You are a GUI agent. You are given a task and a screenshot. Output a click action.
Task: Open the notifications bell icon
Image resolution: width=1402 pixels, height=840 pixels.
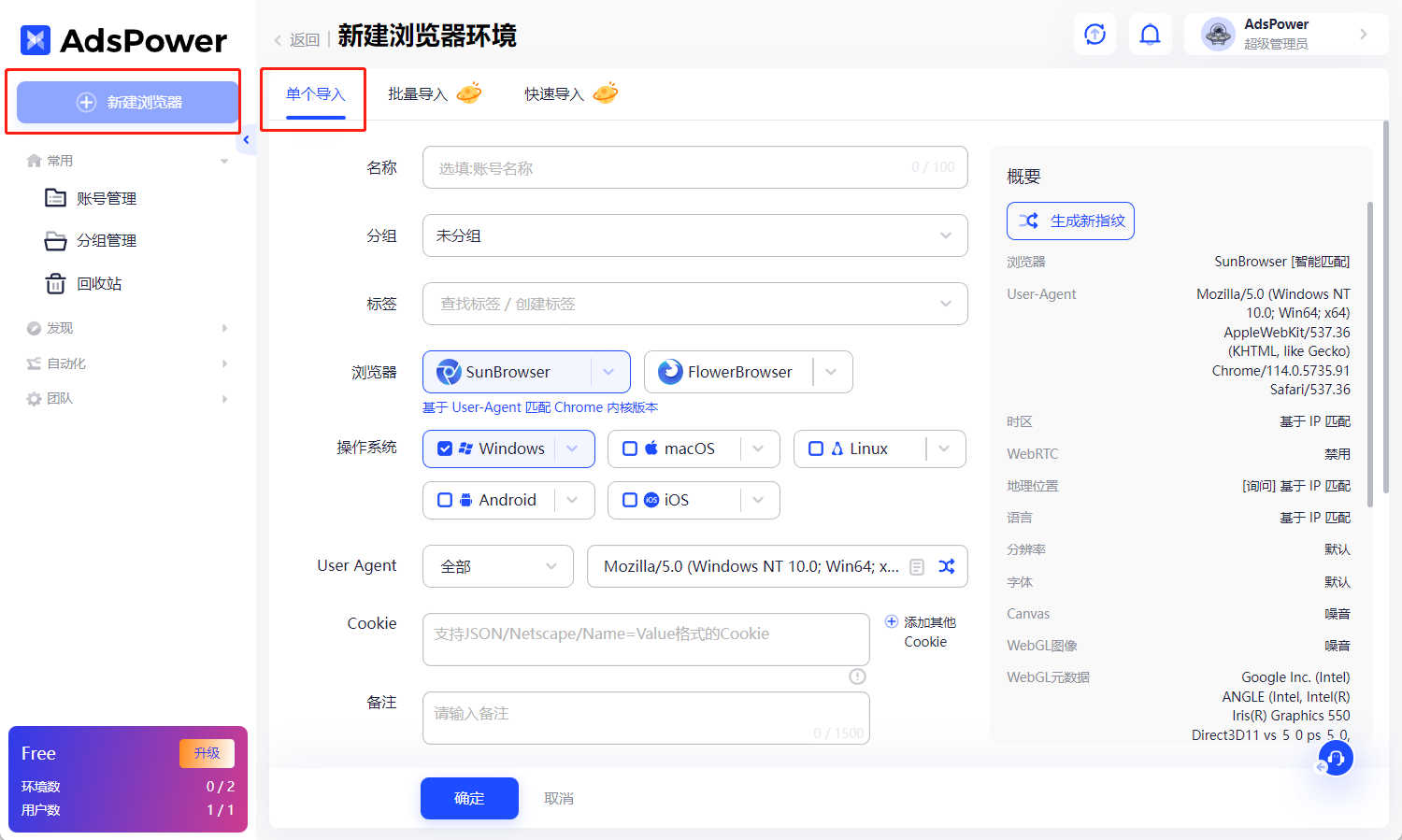pyautogui.click(x=1151, y=34)
